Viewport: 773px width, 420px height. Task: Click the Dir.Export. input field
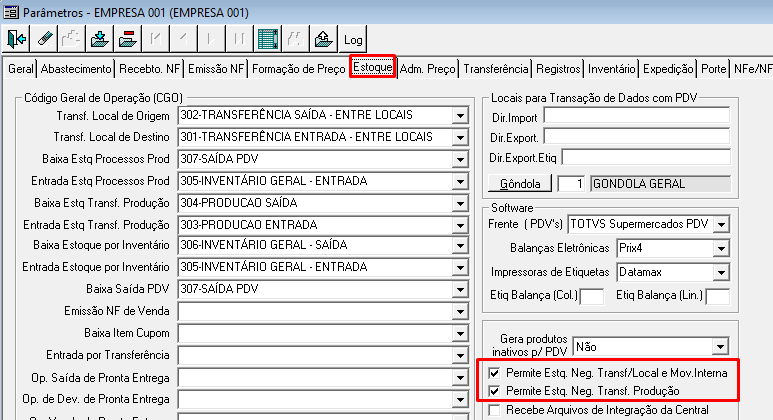[636, 137]
